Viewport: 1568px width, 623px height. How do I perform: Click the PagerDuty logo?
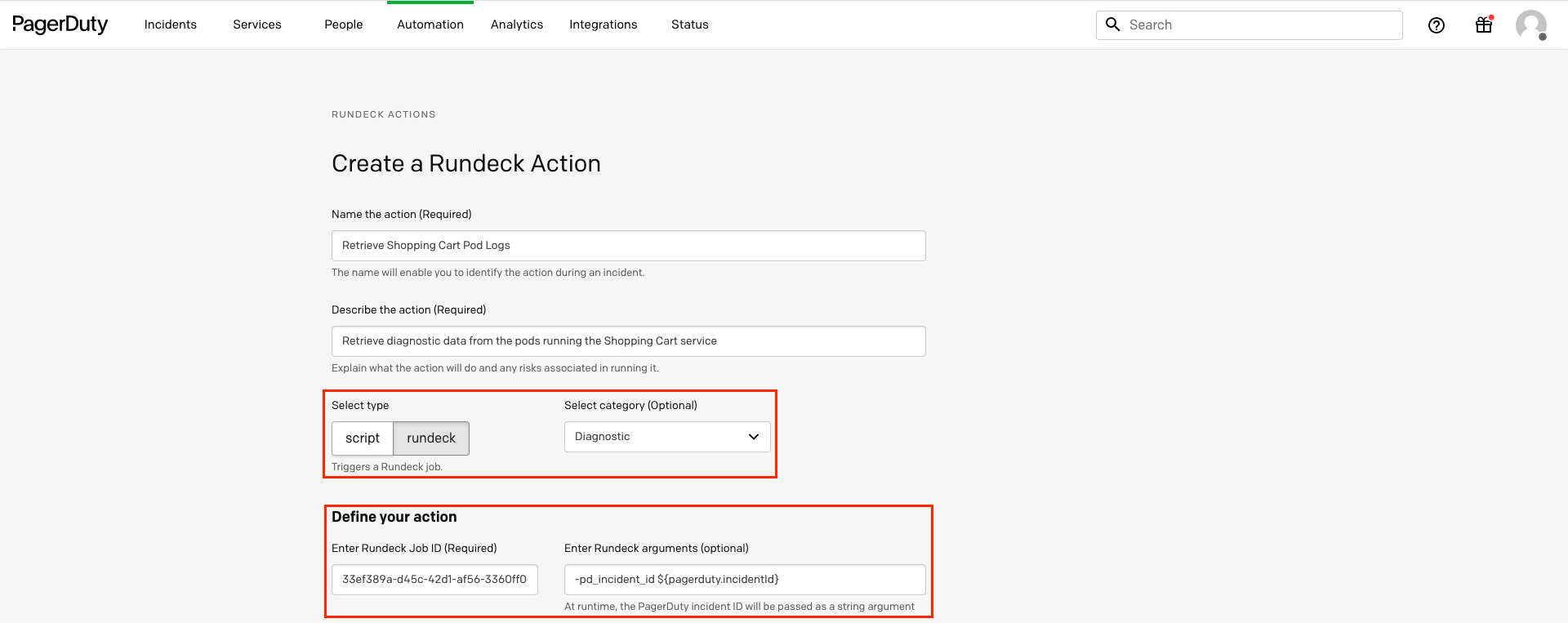pos(60,24)
